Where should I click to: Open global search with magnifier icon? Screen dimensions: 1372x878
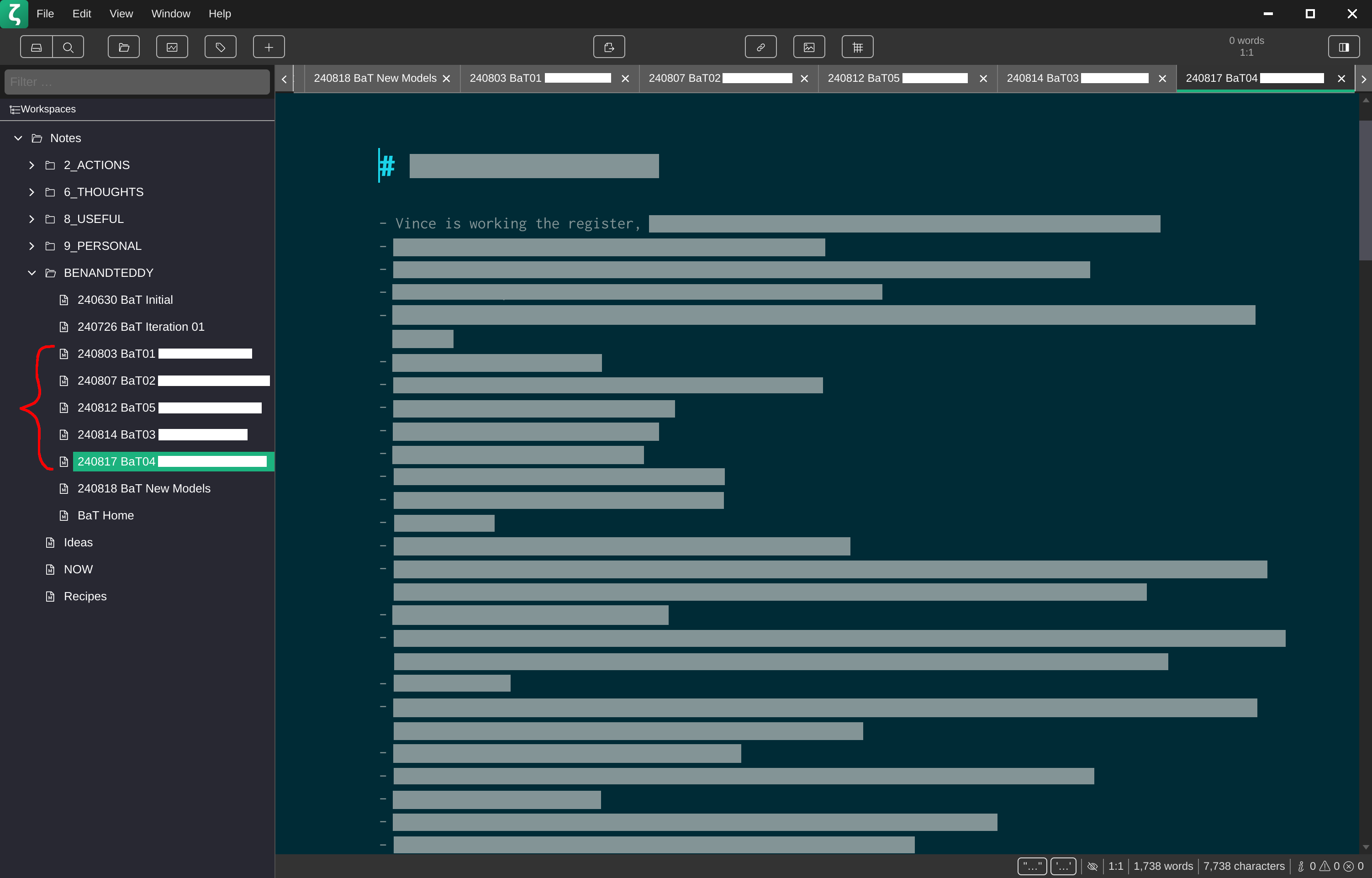[x=69, y=47]
